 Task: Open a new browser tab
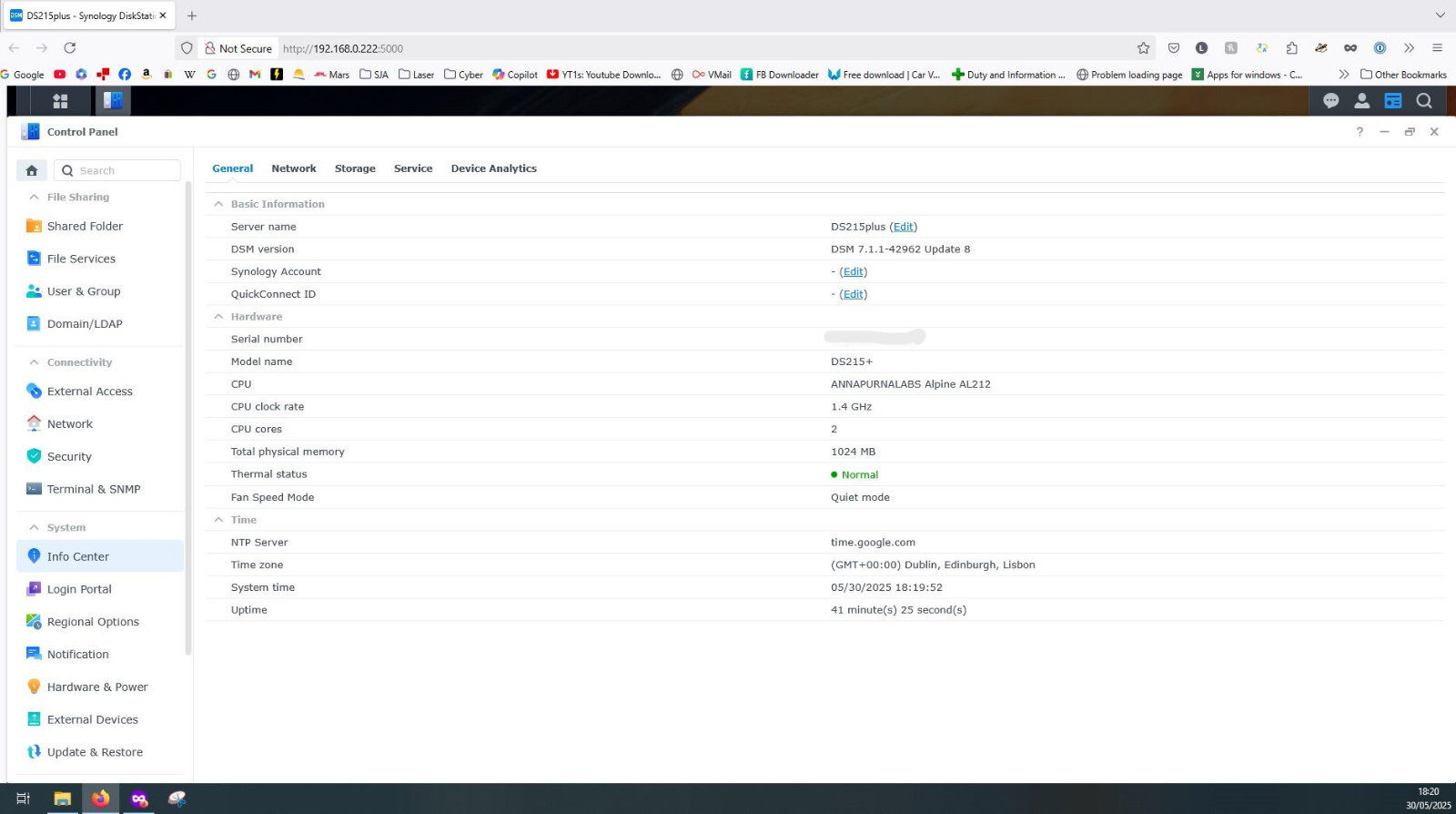192,15
